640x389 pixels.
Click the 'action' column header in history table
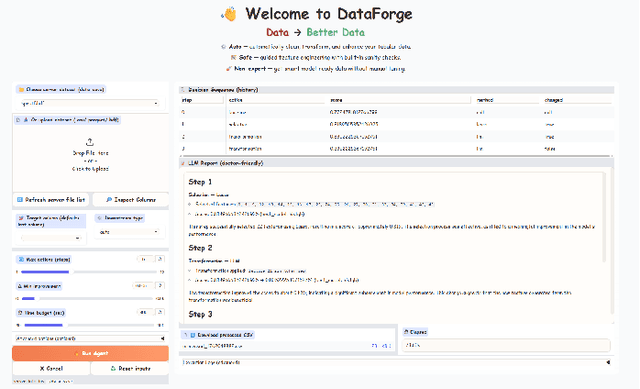click(x=277, y=100)
